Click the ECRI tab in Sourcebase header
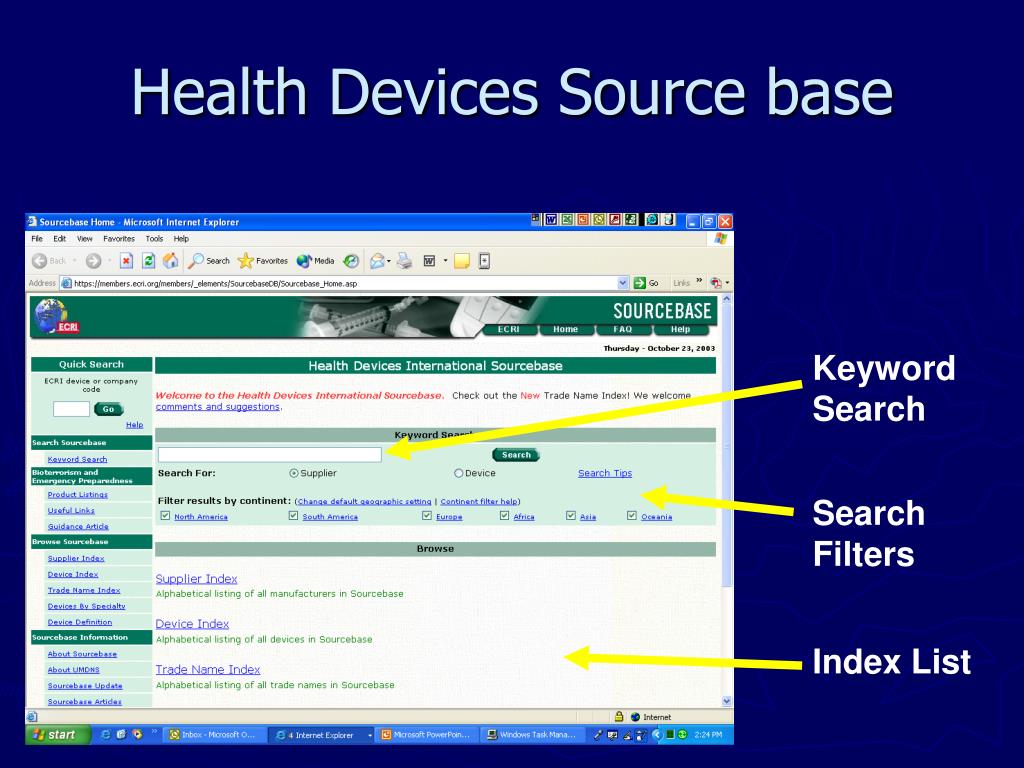Viewport: 1024px width, 768px height. [509, 329]
